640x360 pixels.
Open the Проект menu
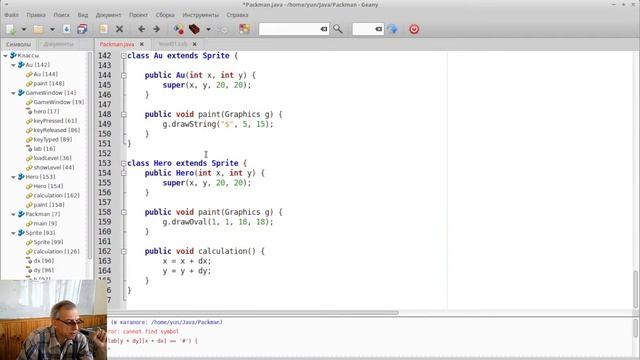[x=138, y=15]
